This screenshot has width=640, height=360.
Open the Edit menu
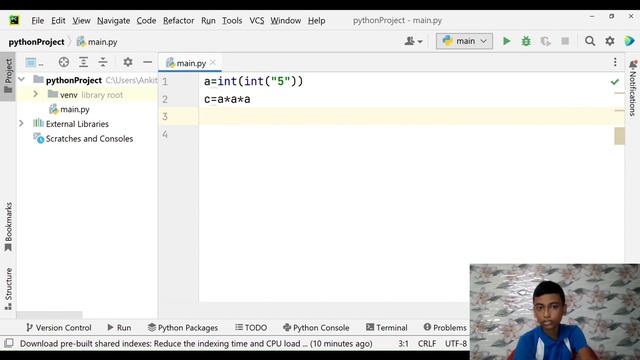pos(58,20)
